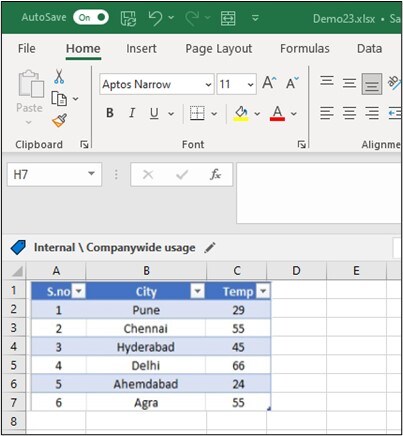
Task: Click the Cut scissors icon
Action: tap(59, 77)
